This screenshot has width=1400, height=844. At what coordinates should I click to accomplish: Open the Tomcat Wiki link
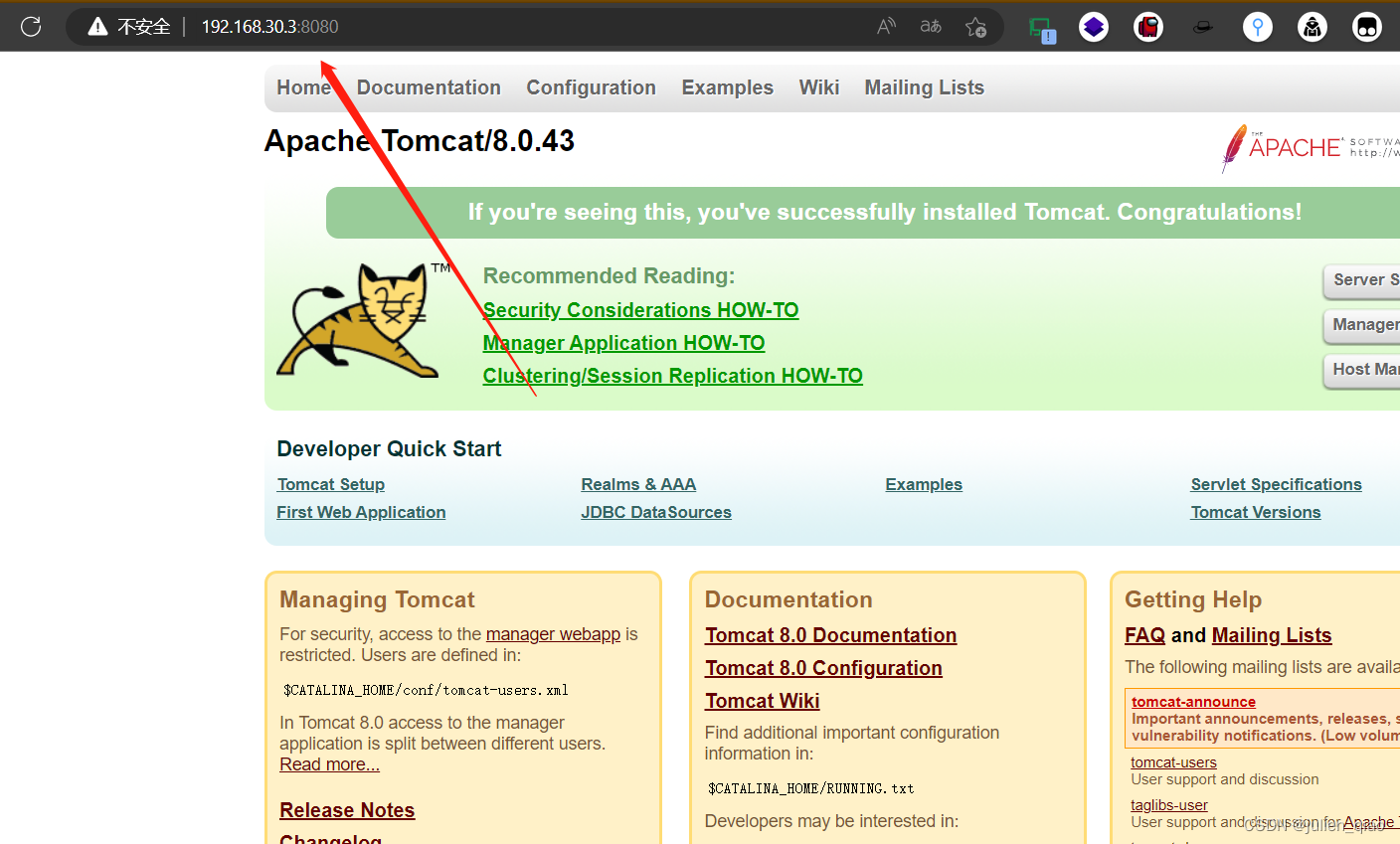pyautogui.click(x=762, y=701)
